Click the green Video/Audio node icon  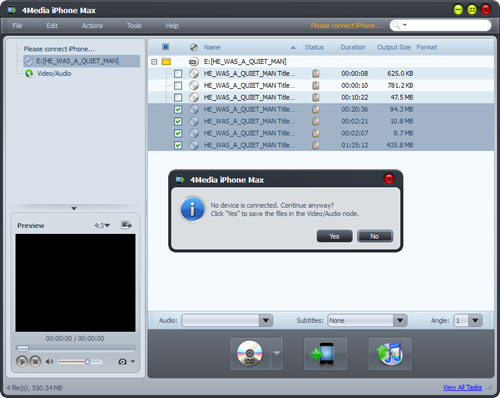(29, 73)
